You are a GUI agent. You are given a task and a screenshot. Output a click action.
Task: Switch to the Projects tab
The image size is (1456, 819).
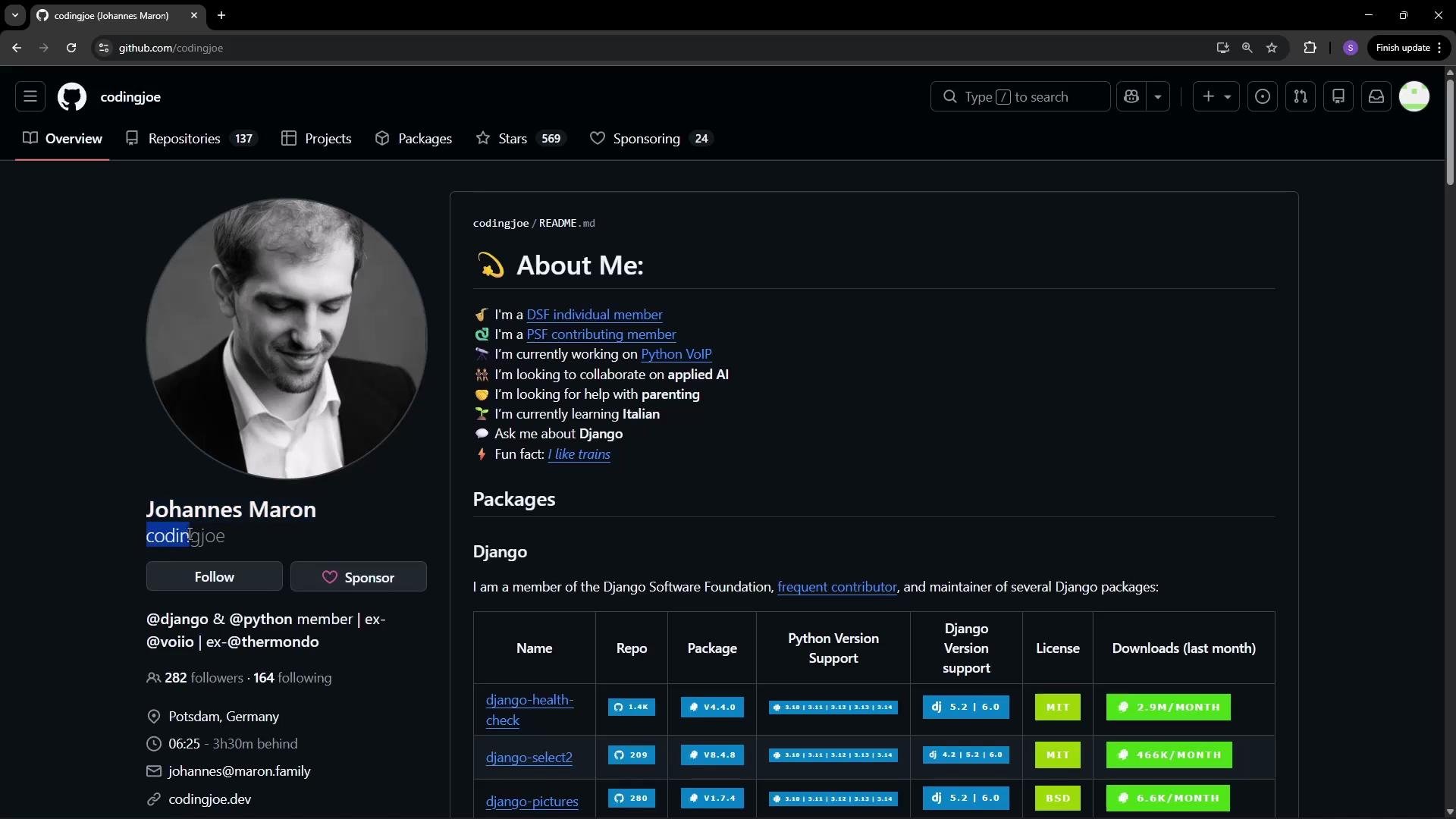(316, 139)
